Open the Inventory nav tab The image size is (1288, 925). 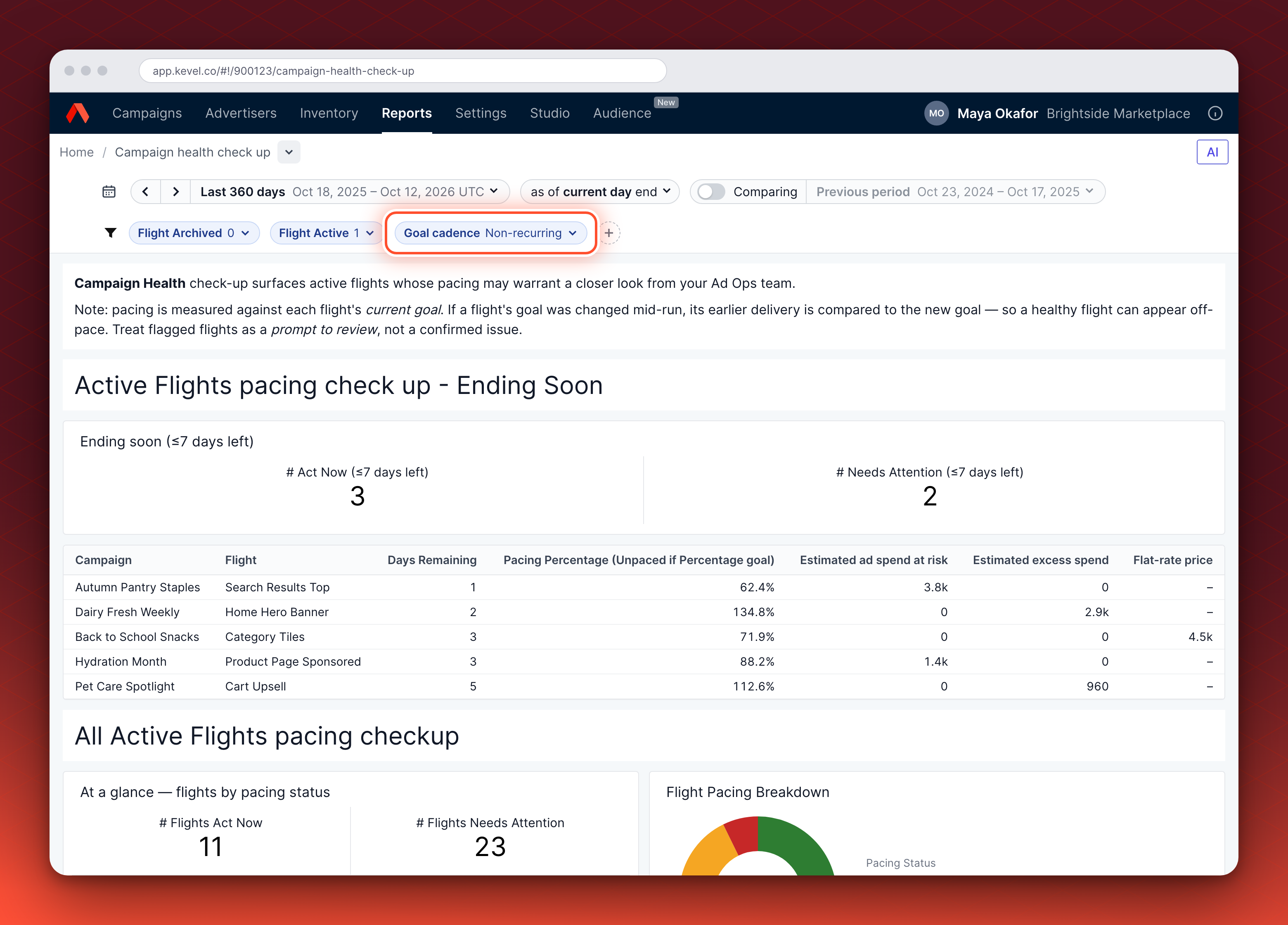329,114
